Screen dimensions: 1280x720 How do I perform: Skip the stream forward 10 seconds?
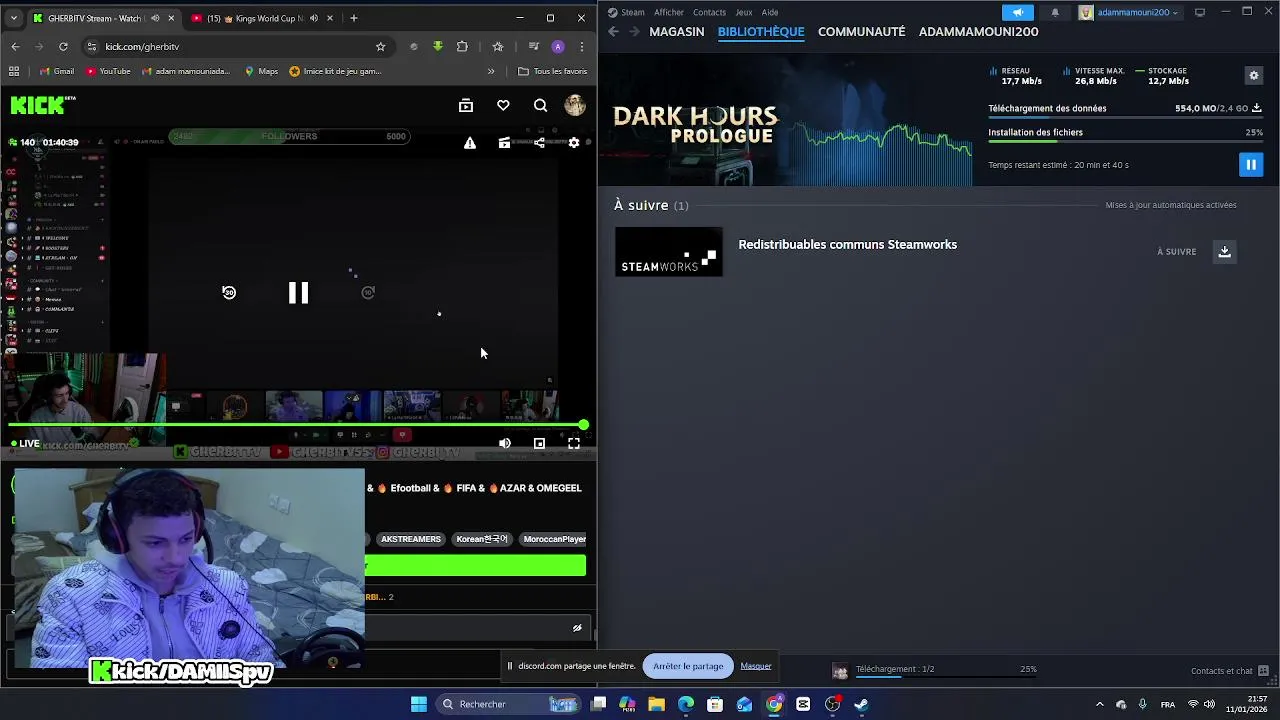point(368,292)
